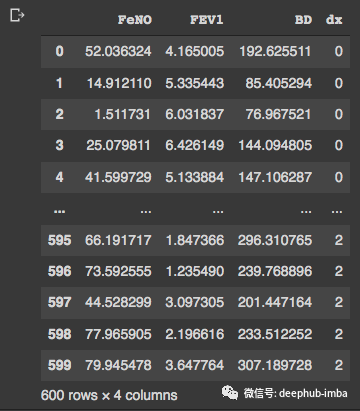Click the '600 rows × 4 columns' summary

[109, 396]
